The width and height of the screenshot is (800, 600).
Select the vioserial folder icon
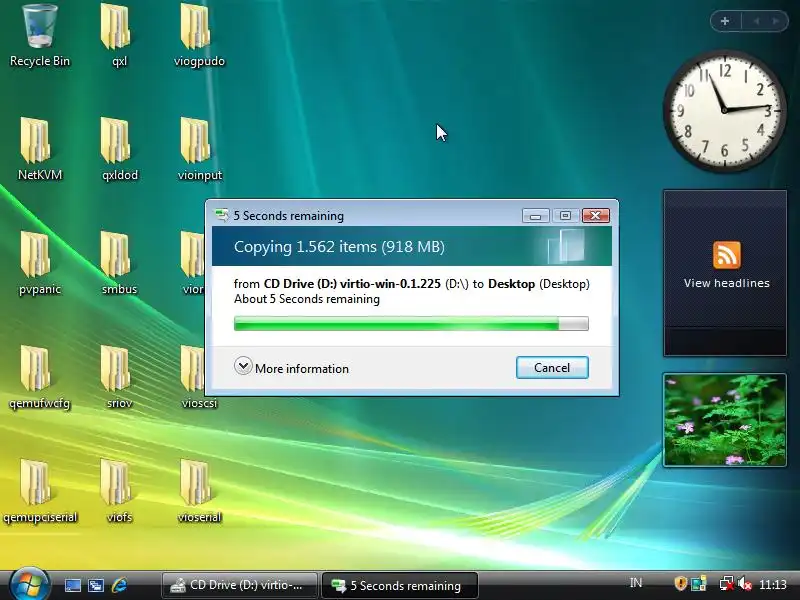point(199,492)
